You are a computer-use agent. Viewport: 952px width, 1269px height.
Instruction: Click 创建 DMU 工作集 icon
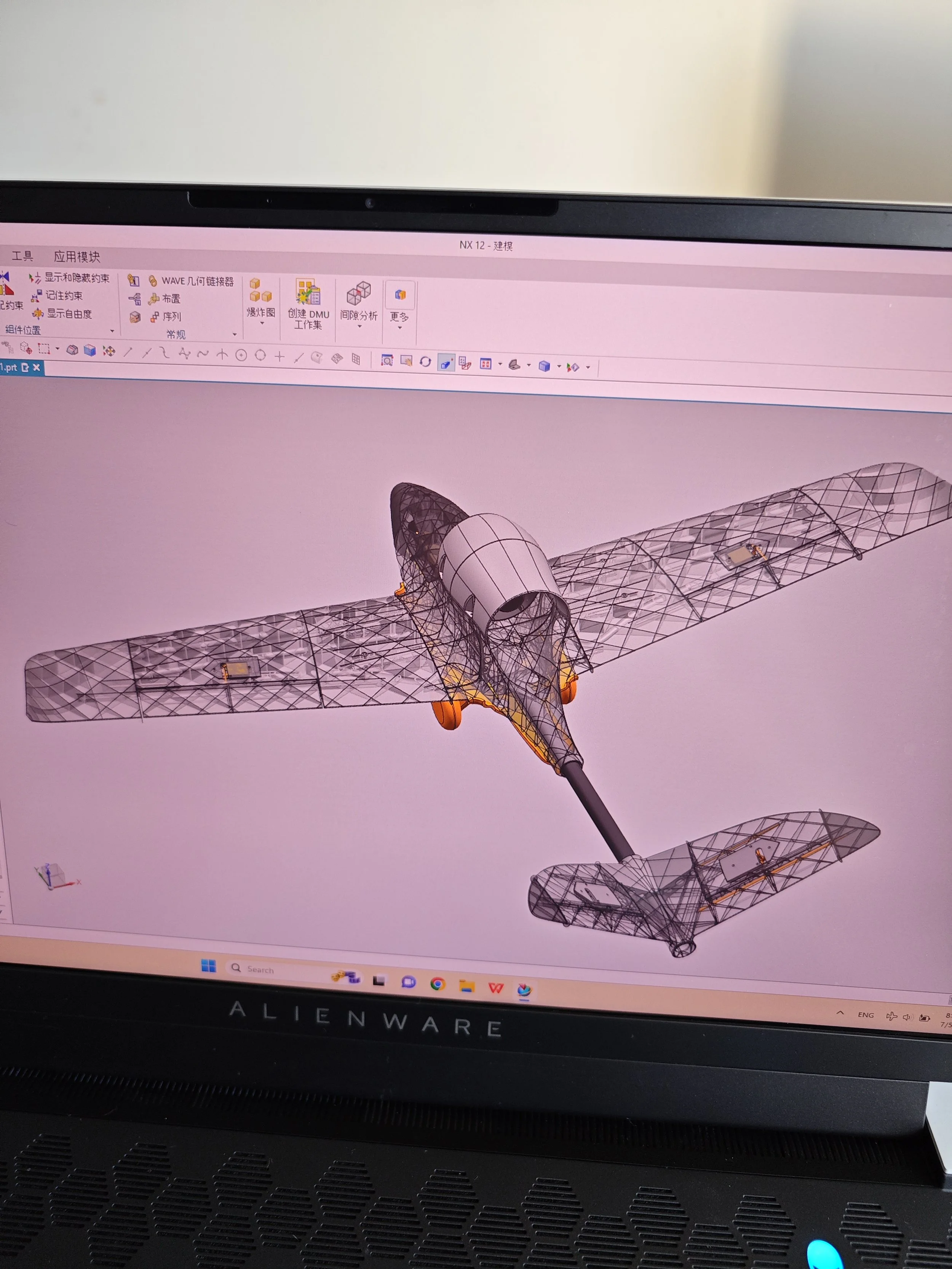click(x=308, y=292)
